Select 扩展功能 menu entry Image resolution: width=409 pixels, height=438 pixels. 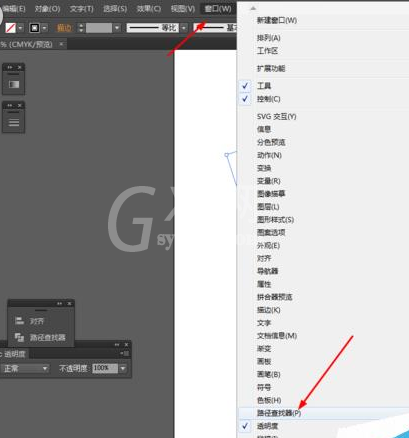(323, 69)
